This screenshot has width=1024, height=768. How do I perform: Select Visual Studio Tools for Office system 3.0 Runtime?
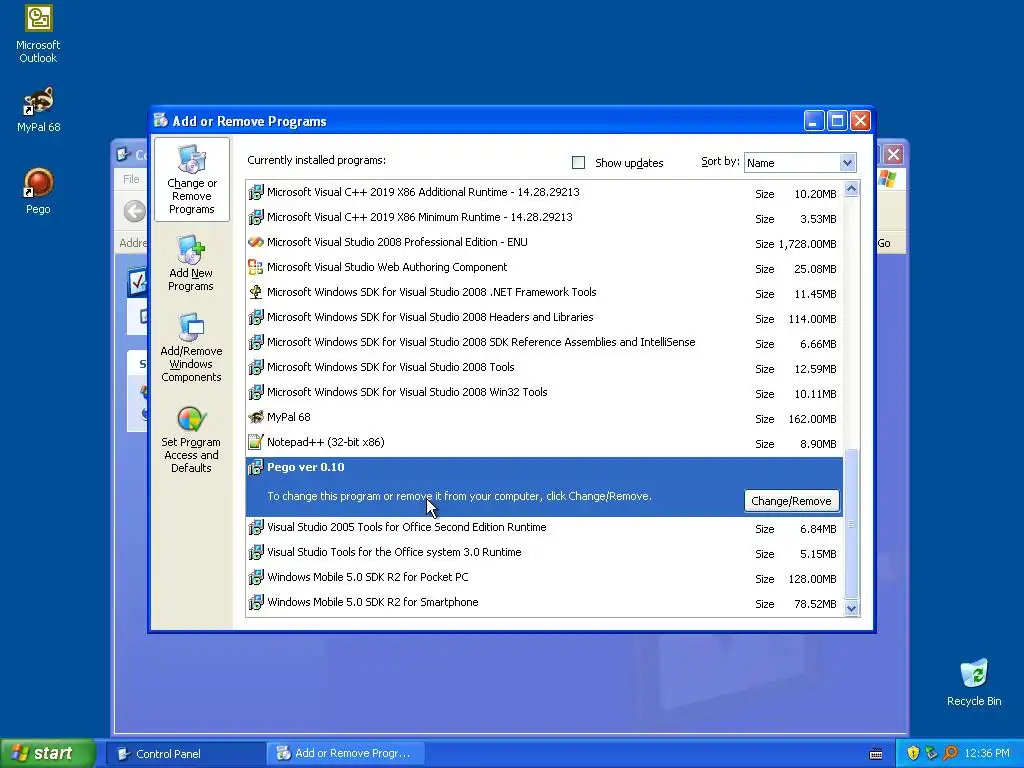click(394, 552)
